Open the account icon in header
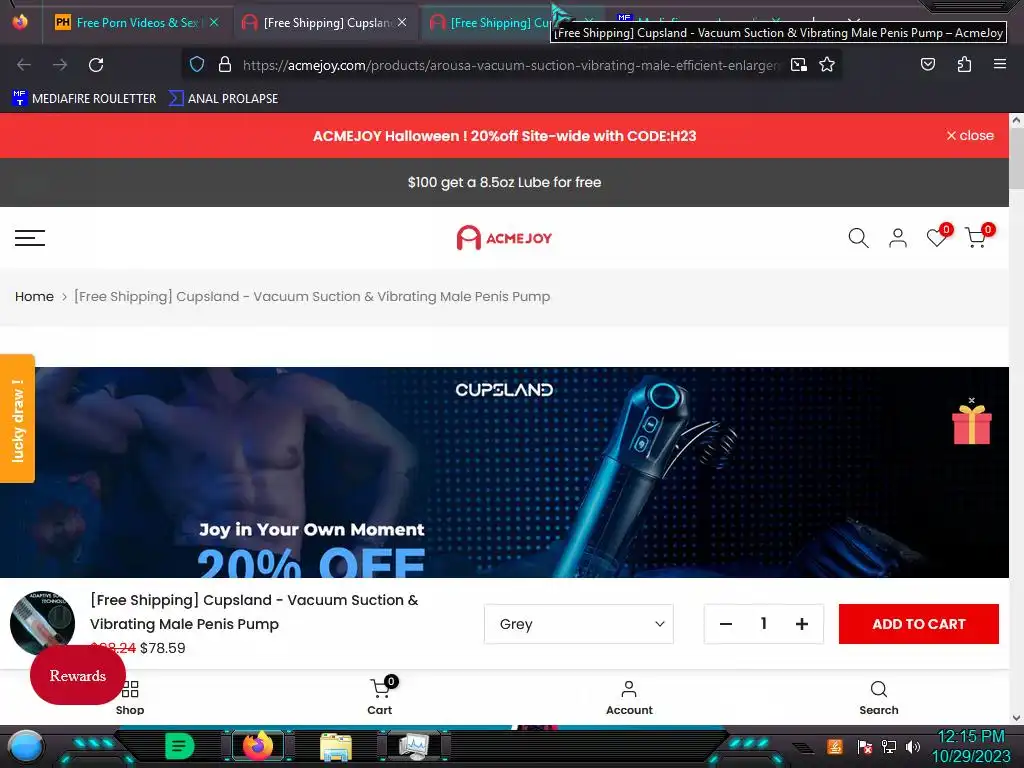The width and height of the screenshot is (1024, 768). tap(898, 238)
